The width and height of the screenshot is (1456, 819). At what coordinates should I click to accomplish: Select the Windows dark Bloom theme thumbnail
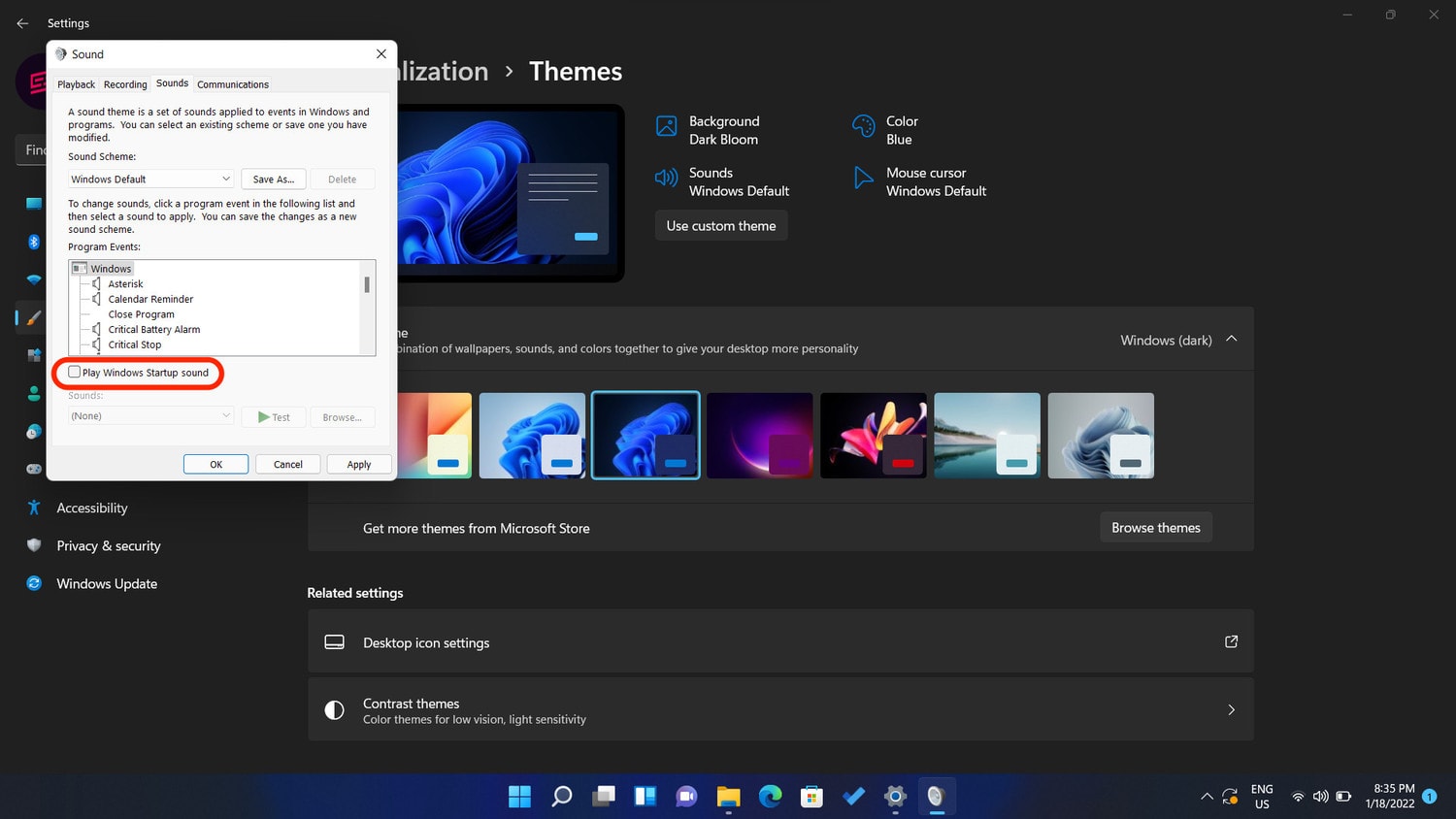[645, 436]
